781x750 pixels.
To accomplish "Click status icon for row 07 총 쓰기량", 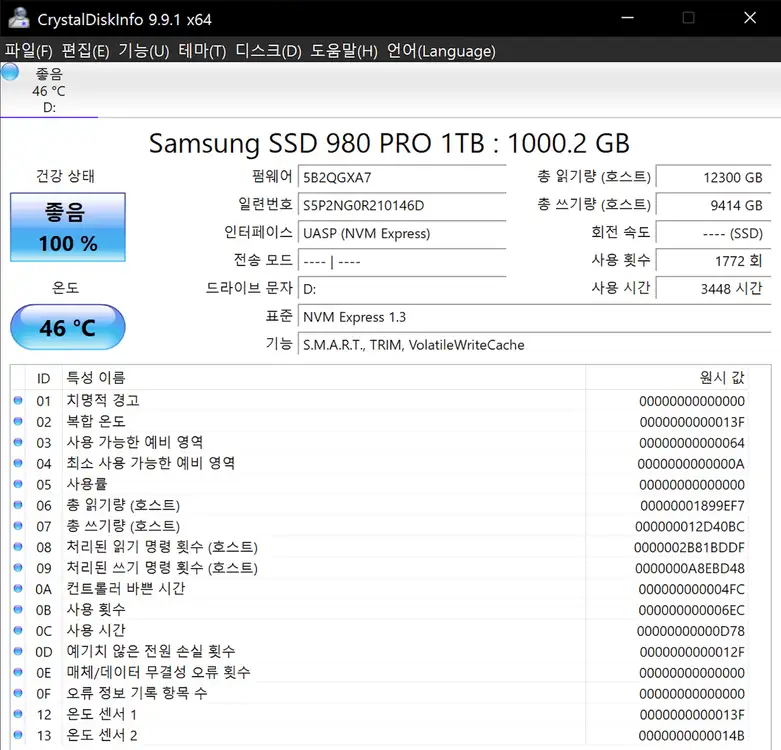I will click(x=18, y=526).
